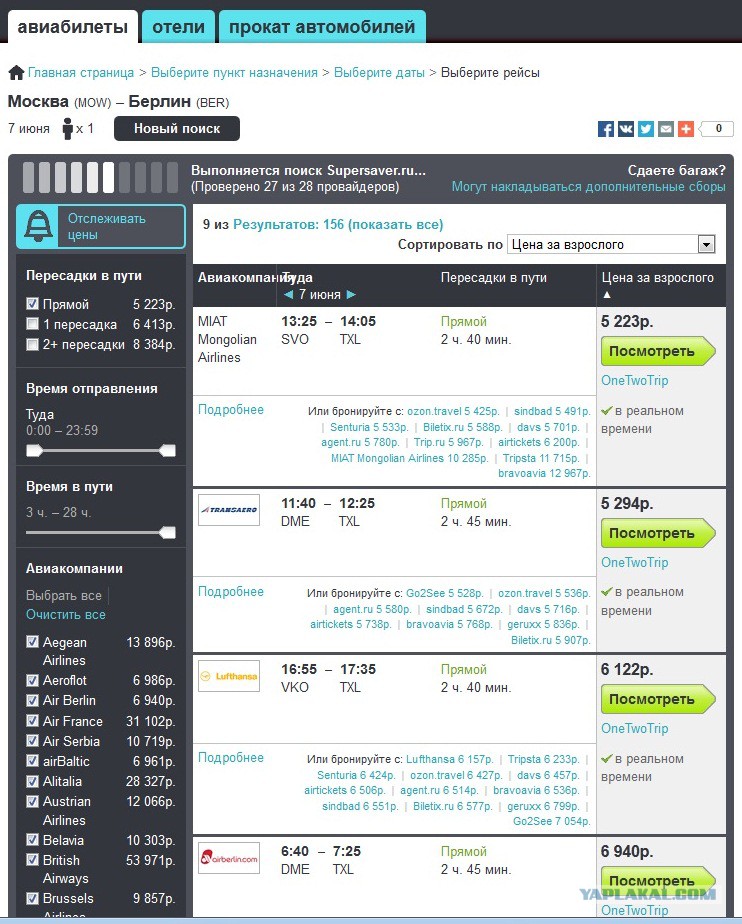
Task: Uncheck Air Serbia airline filter
Action: (33, 740)
